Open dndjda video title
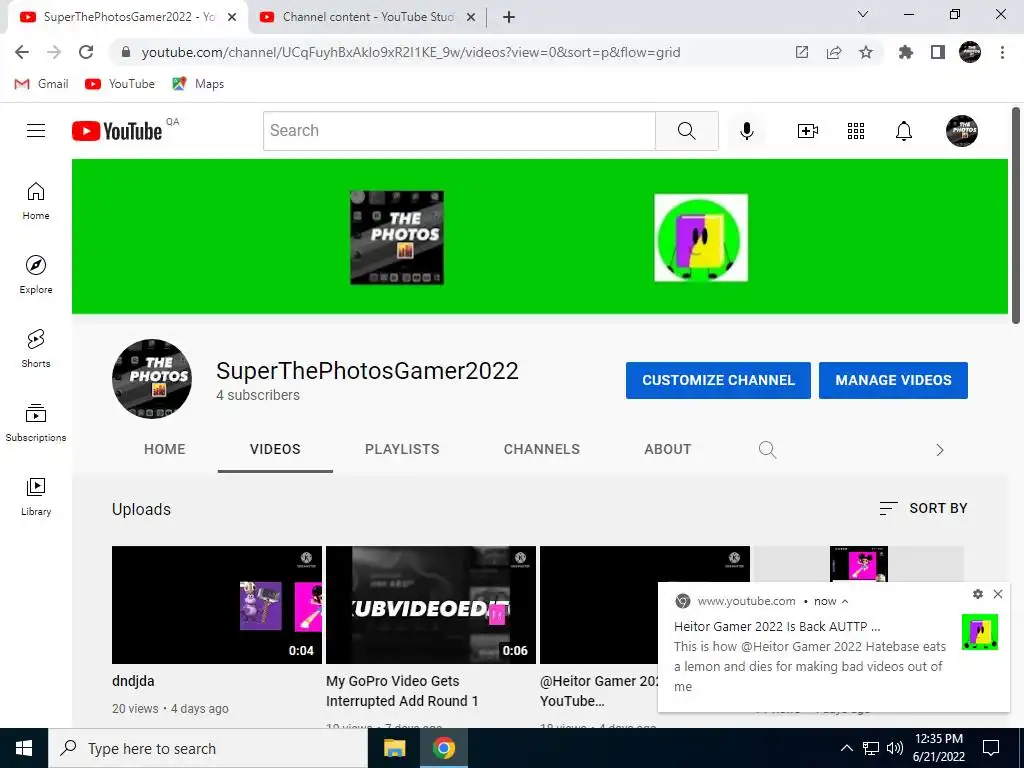Viewport: 1024px width, 768px height. (x=133, y=681)
